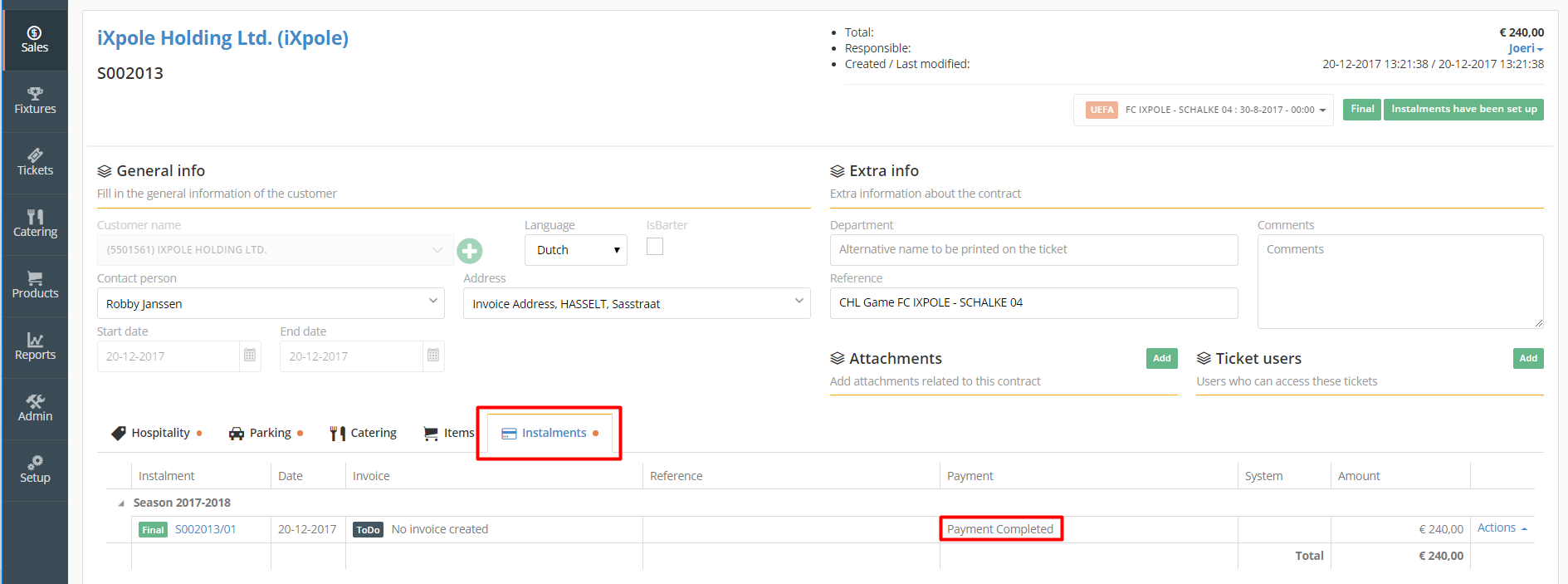This screenshot has height=584, width=1568.
Task: Open Products cart in sidebar
Action: [x=35, y=286]
